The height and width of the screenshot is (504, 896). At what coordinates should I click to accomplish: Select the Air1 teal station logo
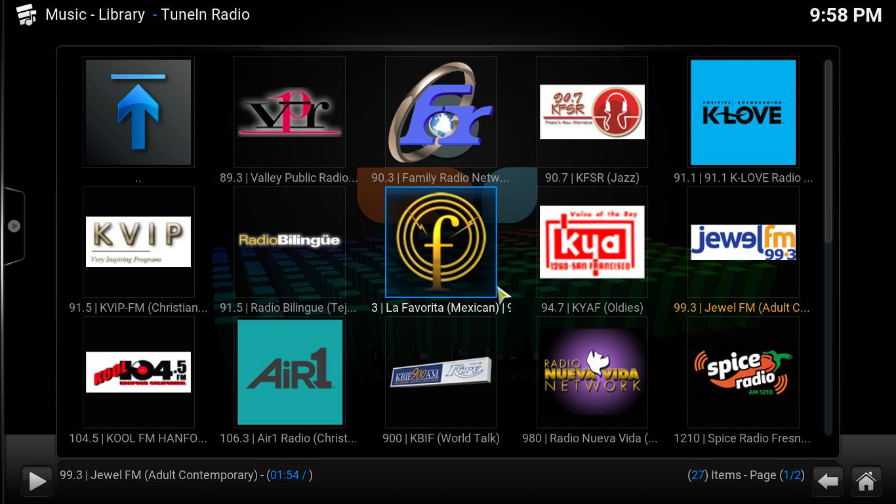290,373
